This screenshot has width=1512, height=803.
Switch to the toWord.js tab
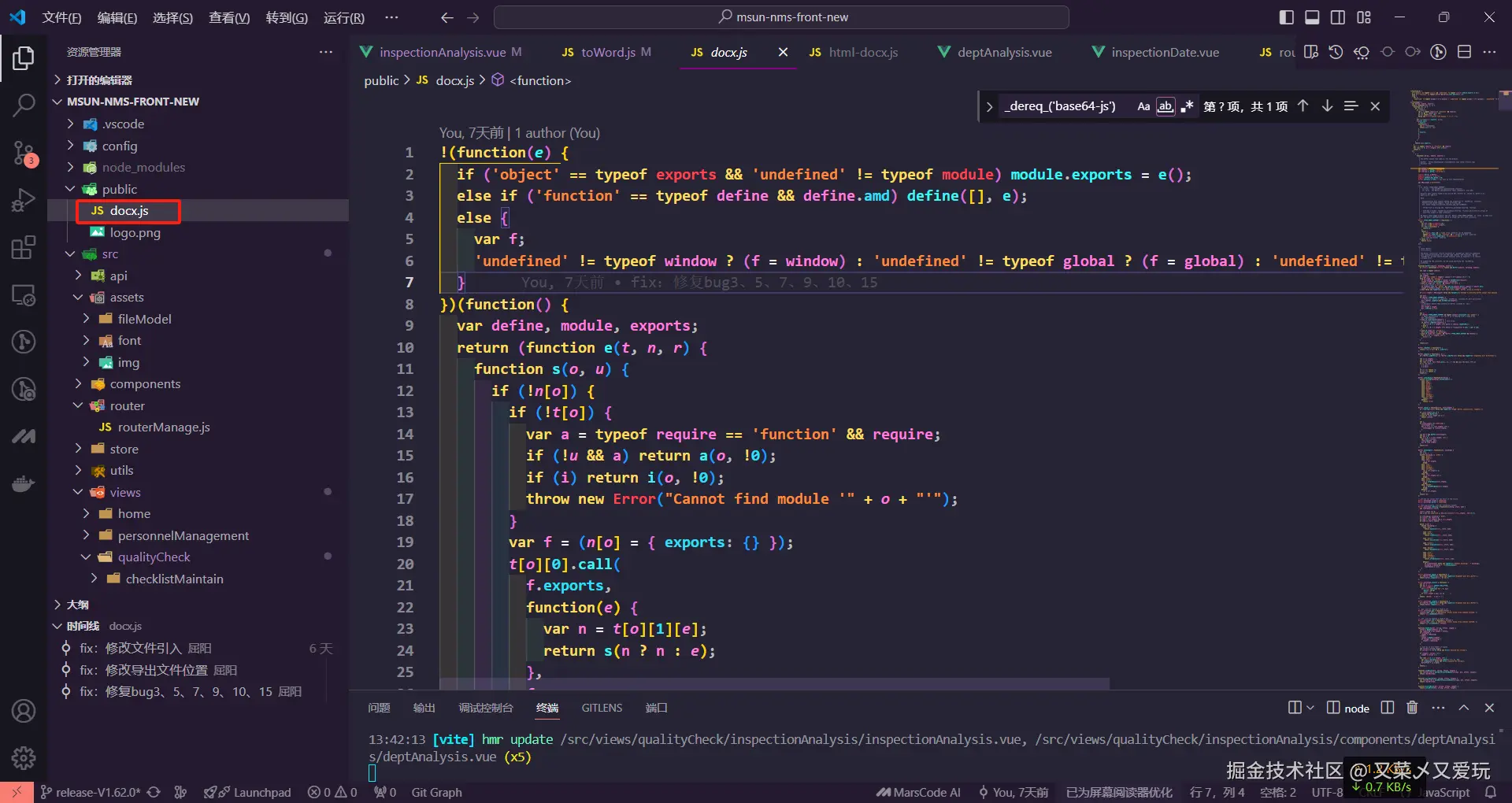click(x=607, y=52)
